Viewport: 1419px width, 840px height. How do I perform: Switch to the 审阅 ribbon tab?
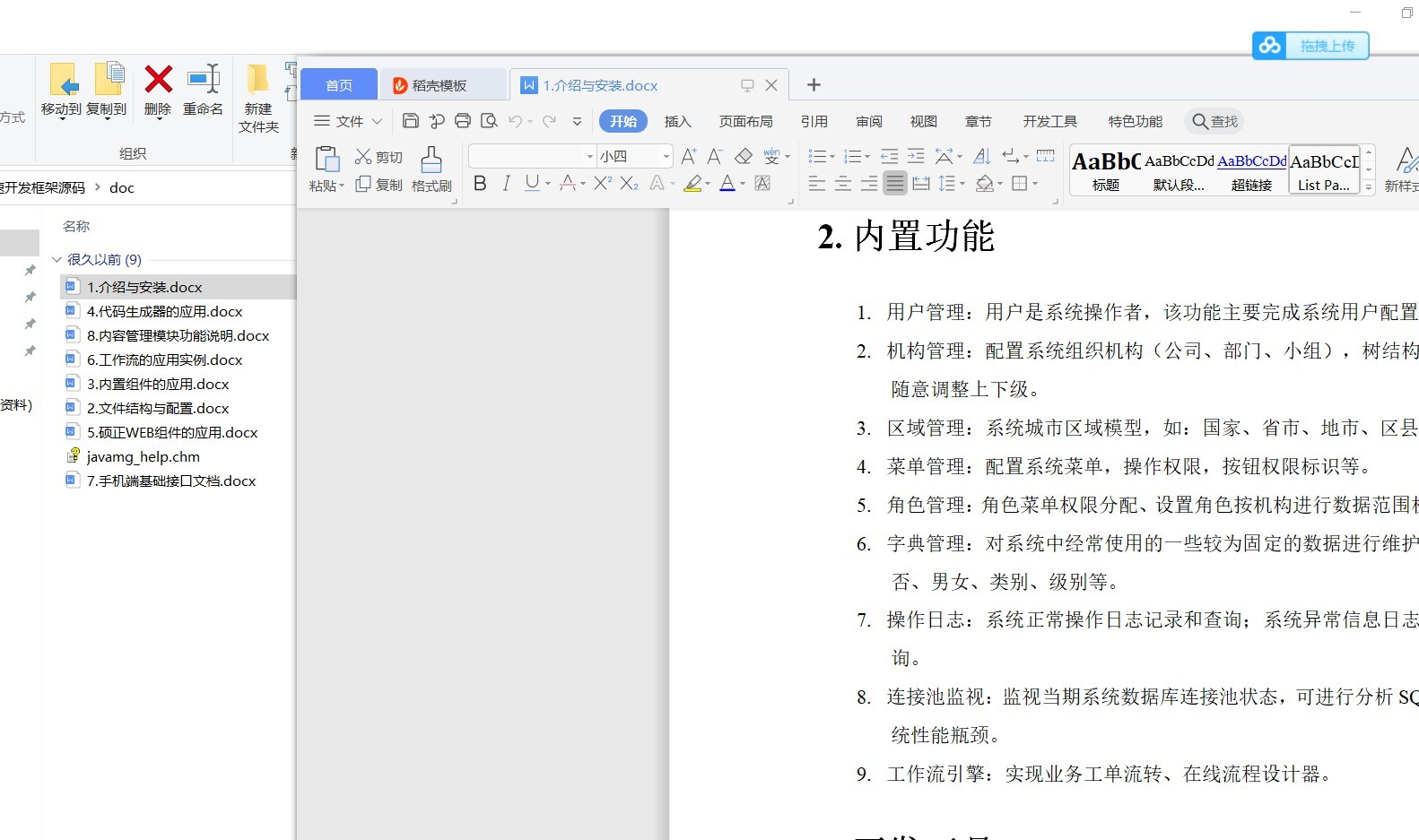click(868, 121)
